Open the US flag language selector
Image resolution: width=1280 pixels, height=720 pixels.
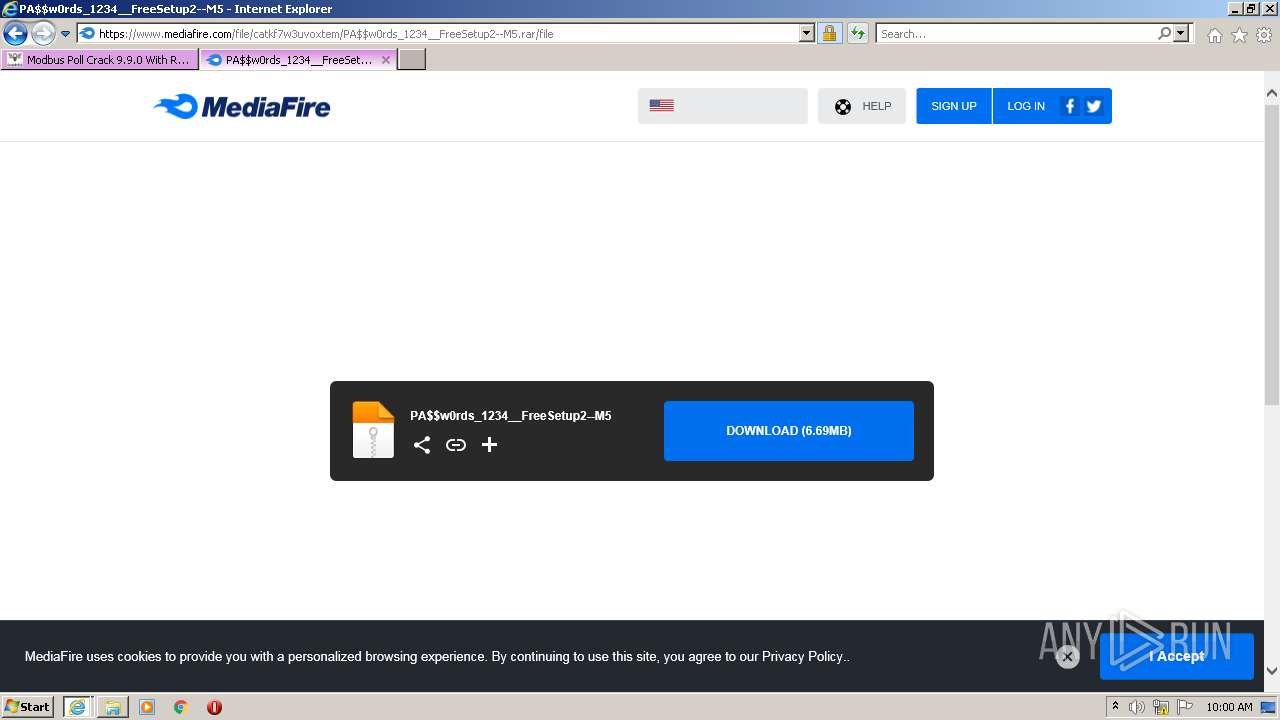(x=723, y=106)
